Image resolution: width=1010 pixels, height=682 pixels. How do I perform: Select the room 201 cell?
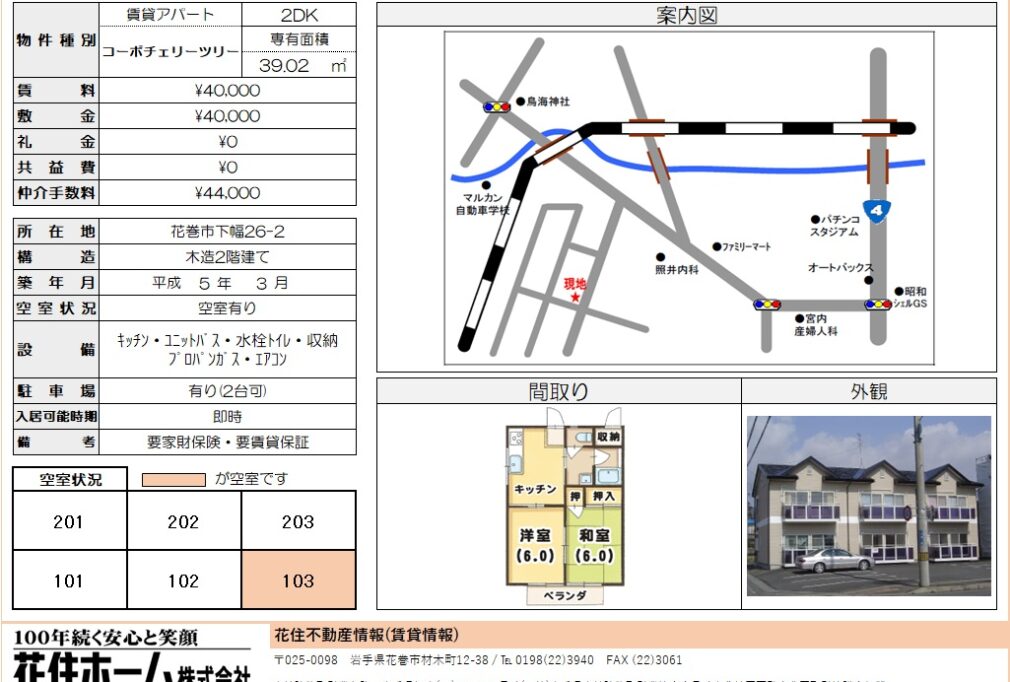[69, 521]
